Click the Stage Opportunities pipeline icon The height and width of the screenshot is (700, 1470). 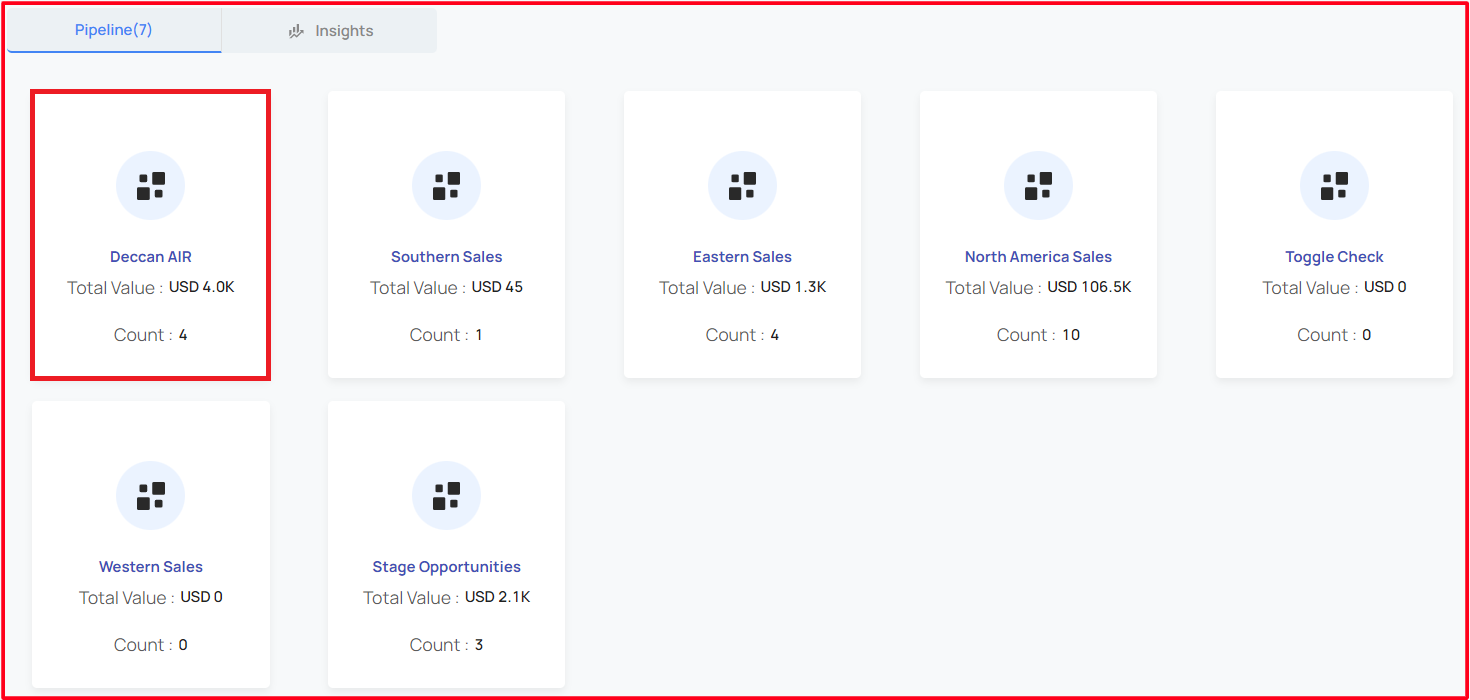tap(447, 496)
